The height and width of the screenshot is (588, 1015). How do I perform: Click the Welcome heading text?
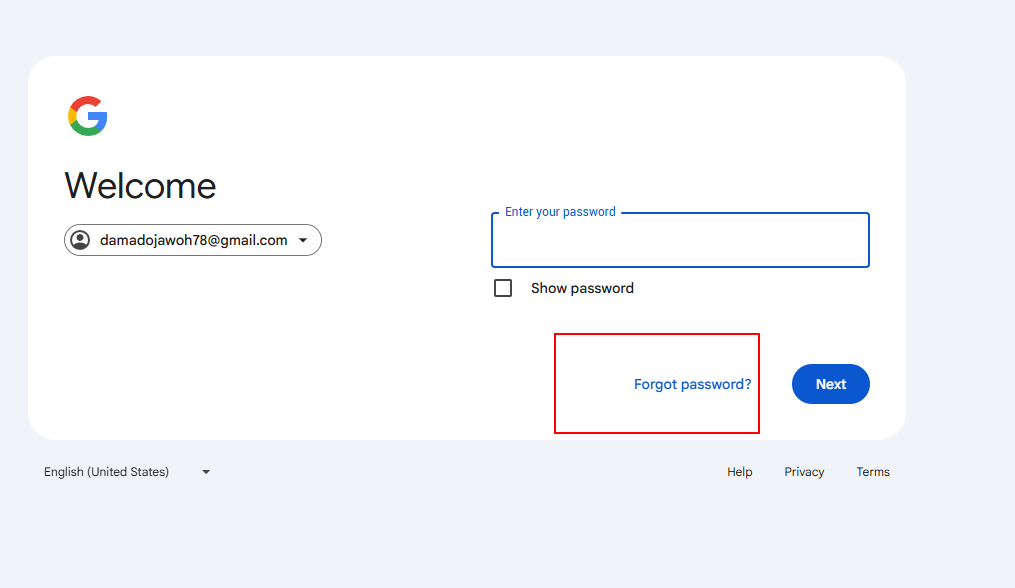140,186
